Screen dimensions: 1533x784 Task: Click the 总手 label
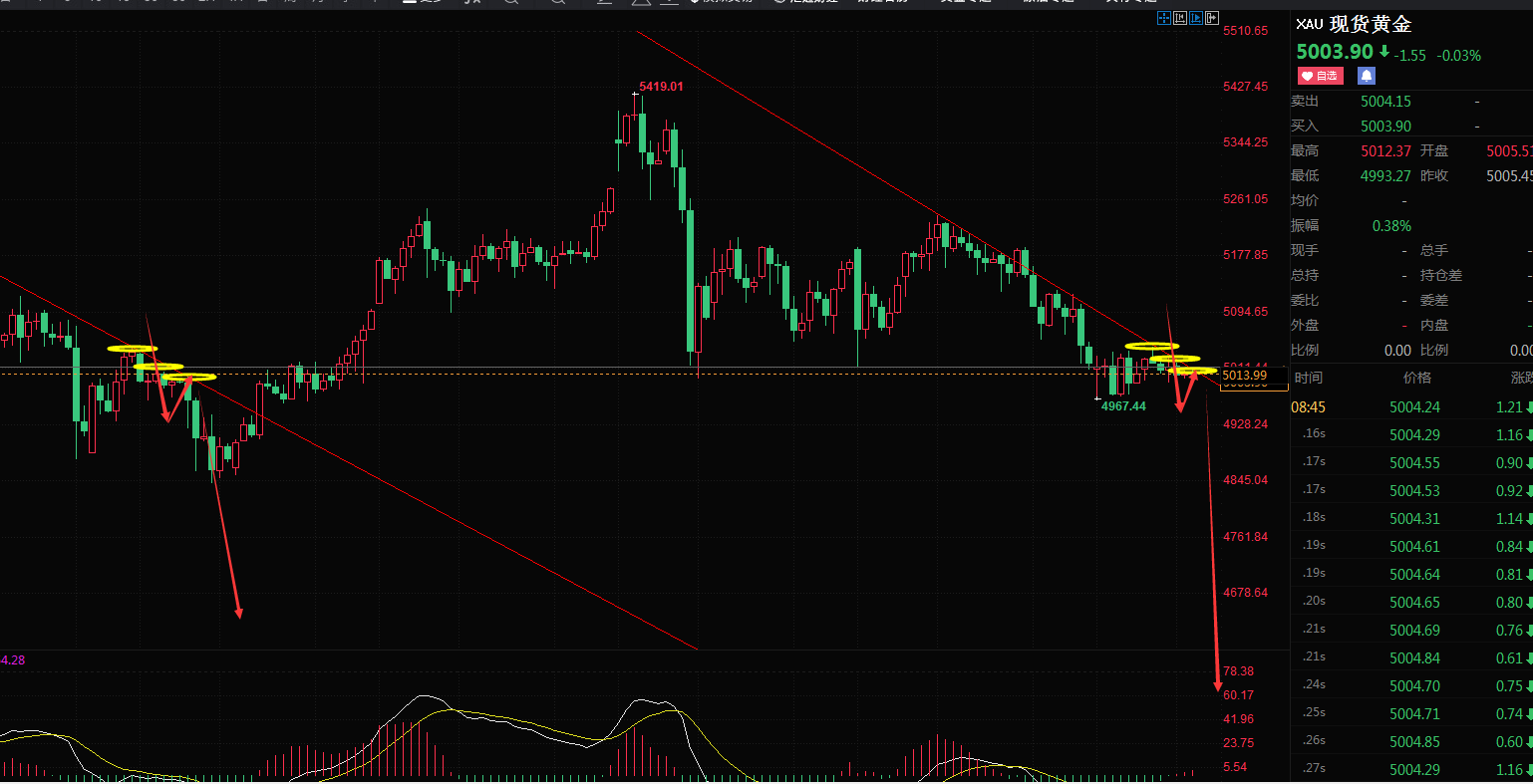tap(1434, 251)
